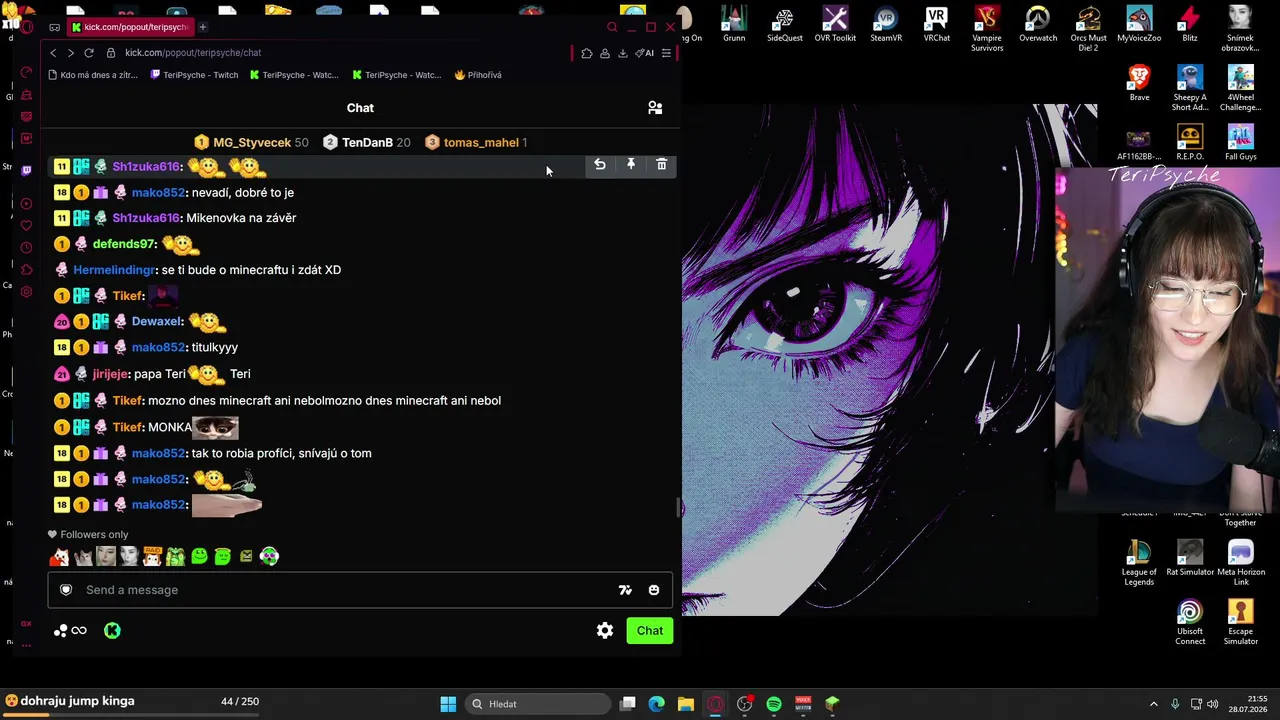This screenshot has width=1280, height=720.
Task: Open Twitch in the Opera sidebar
Action: coord(26,170)
